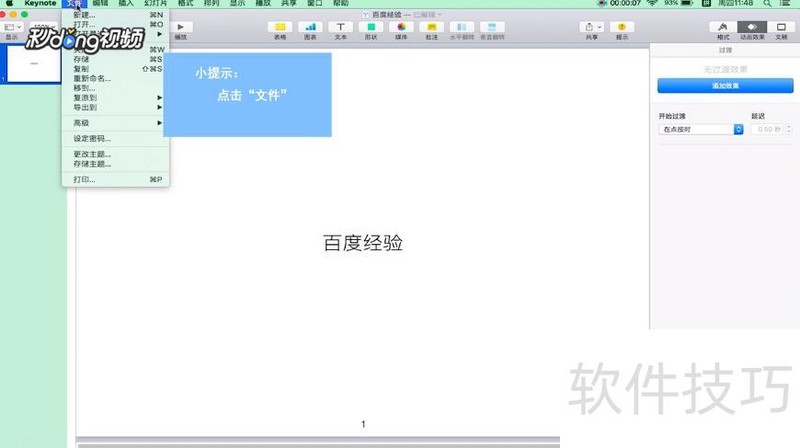Choose 更改主题... in the File menu
This screenshot has width=800, height=448.
pos(115,154)
